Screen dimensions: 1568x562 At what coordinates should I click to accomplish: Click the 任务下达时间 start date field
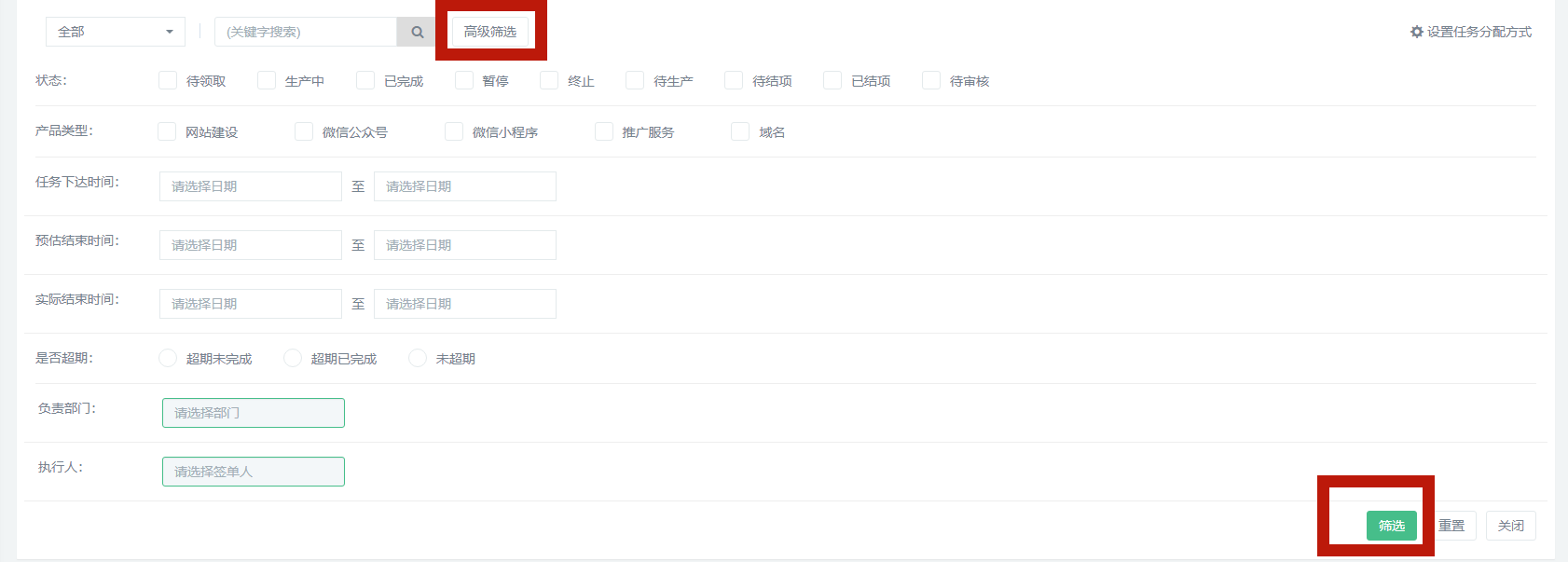click(250, 186)
